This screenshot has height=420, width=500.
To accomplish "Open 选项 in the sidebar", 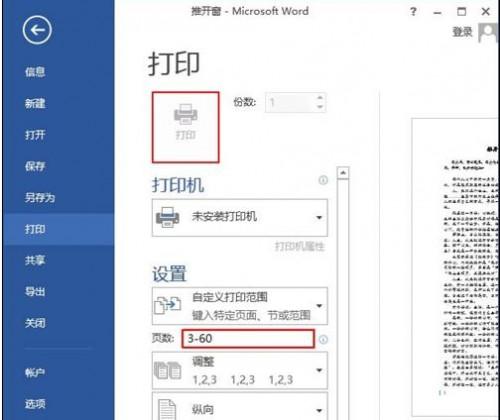I will tap(35, 404).
